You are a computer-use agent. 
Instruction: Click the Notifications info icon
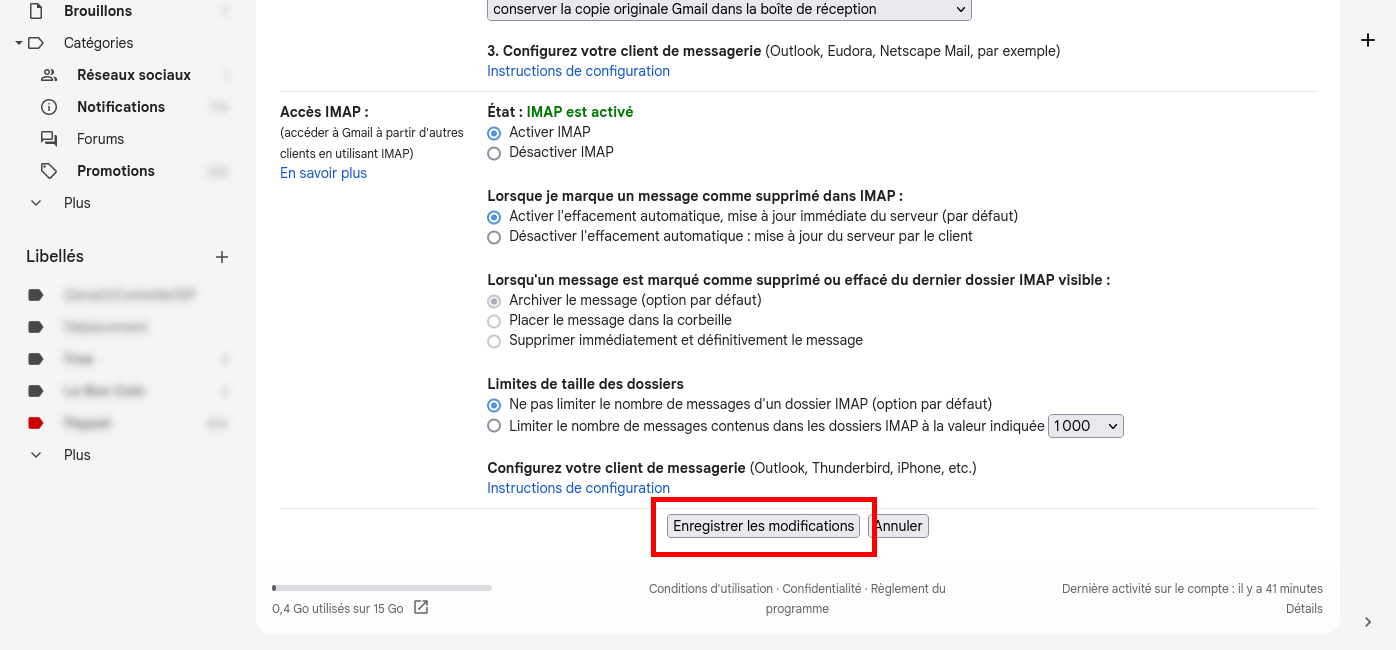(48, 107)
